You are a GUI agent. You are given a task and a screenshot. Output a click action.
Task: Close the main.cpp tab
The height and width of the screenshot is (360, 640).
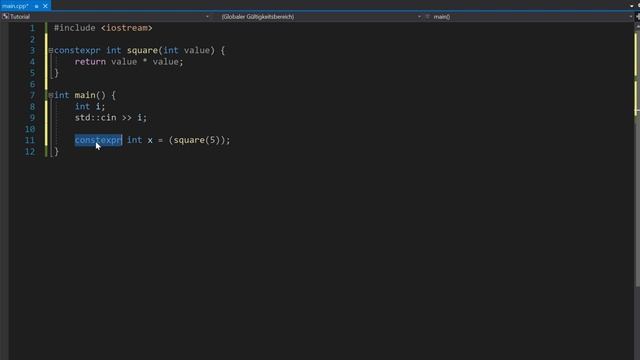[45, 6]
